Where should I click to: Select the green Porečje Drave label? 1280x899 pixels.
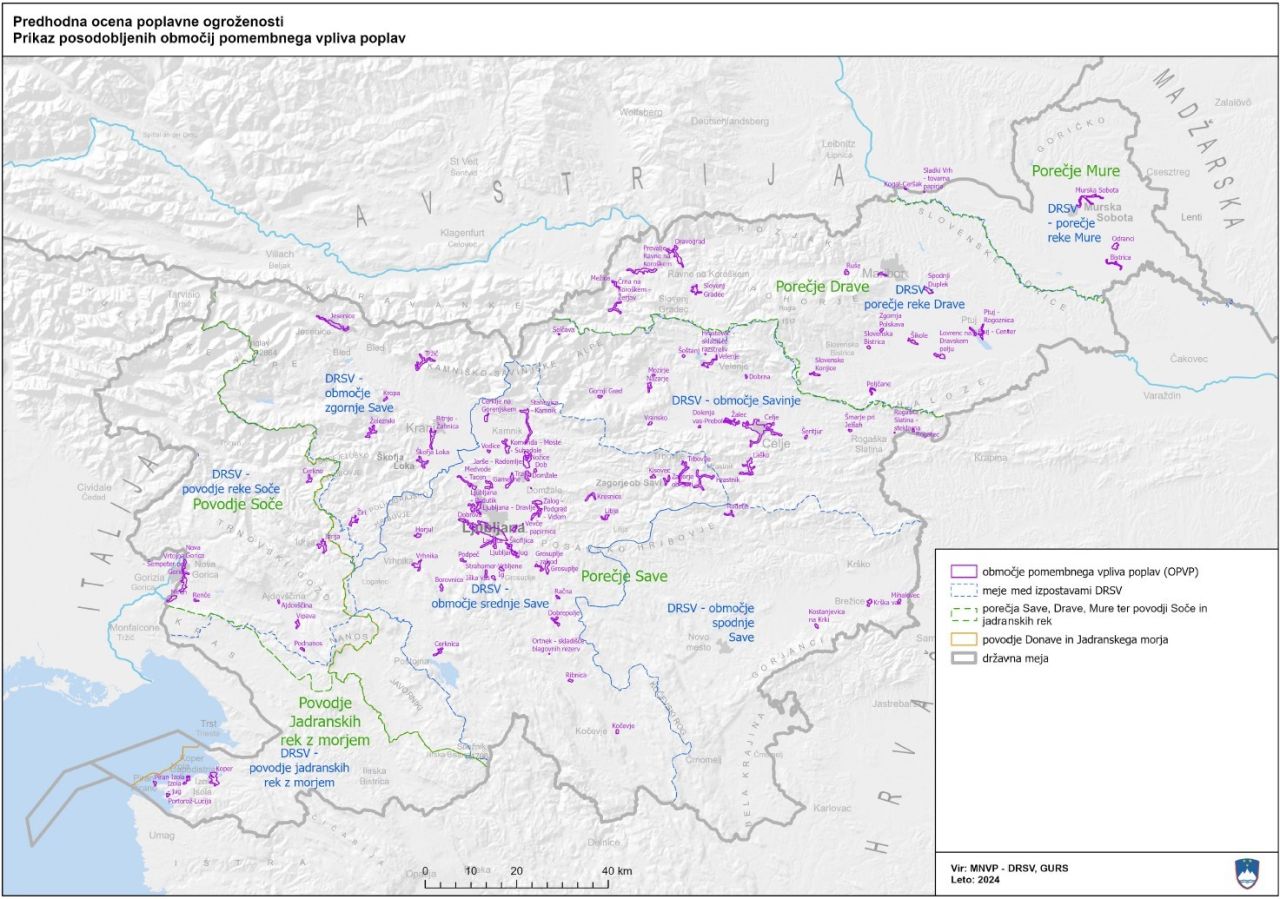click(822, 287)
